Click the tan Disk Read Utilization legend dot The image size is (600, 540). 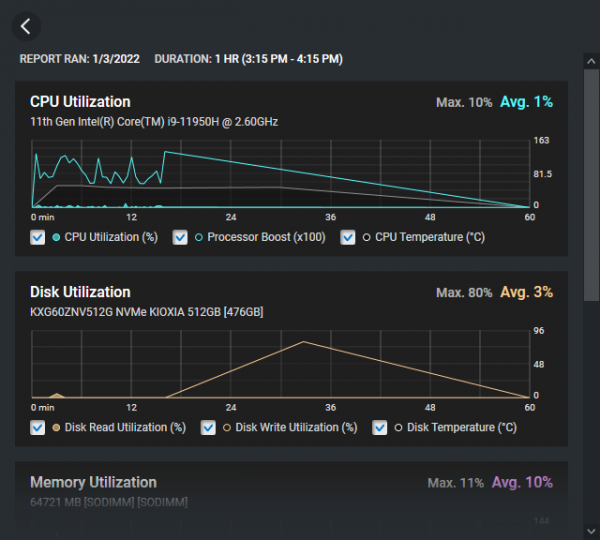point(56,428)
